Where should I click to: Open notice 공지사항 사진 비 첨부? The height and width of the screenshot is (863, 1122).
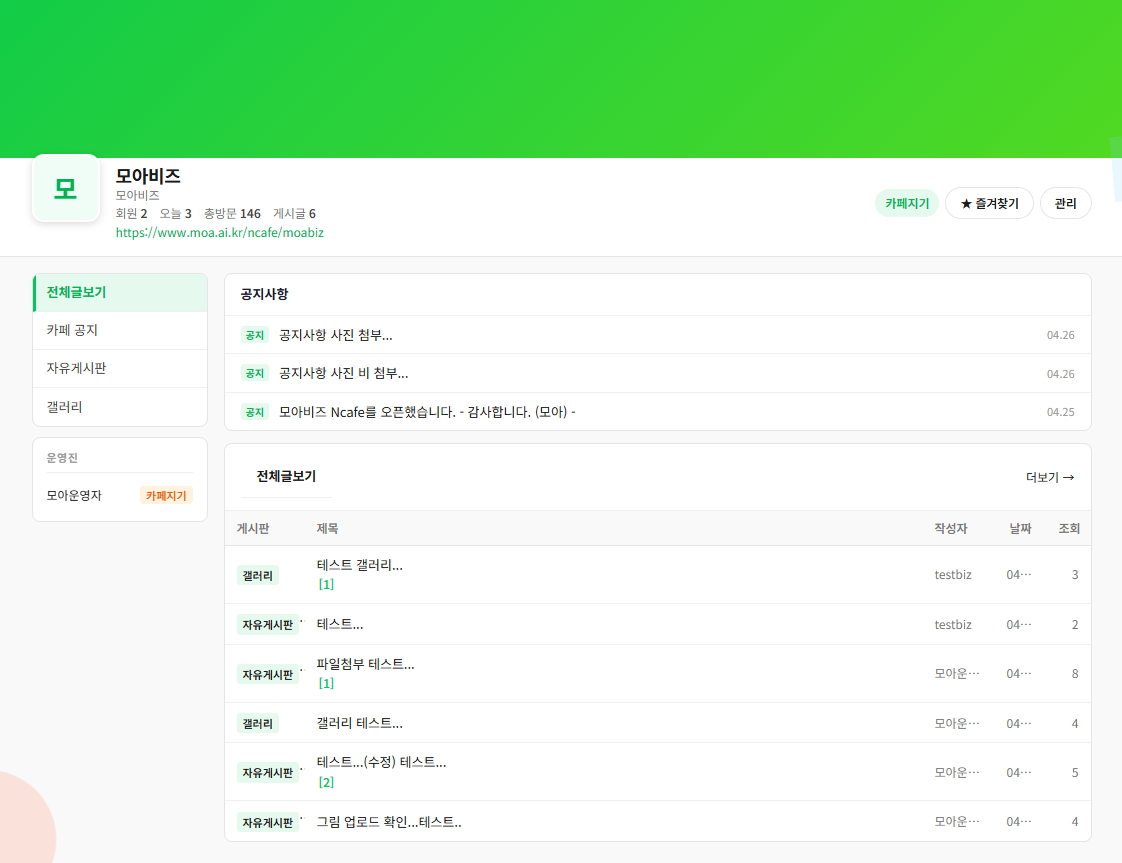click(x=343, y=373)
